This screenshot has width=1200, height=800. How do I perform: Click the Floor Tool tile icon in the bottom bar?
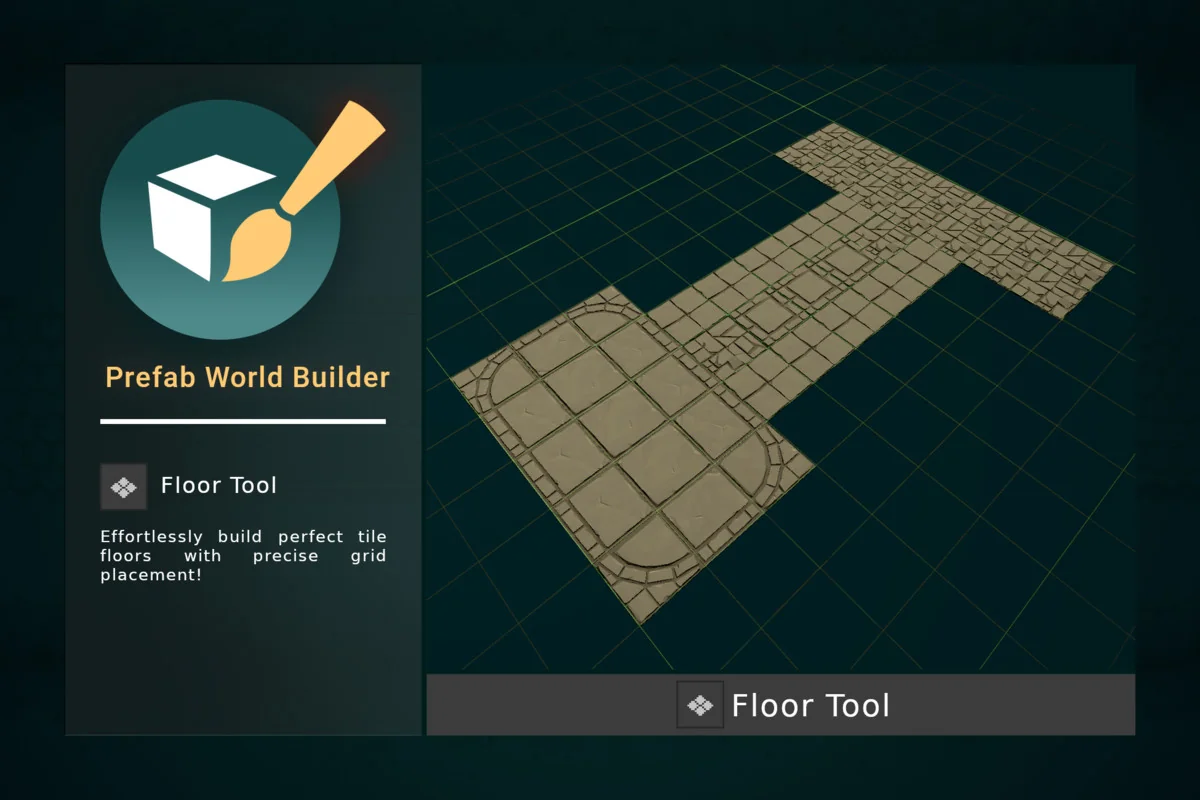701,705
